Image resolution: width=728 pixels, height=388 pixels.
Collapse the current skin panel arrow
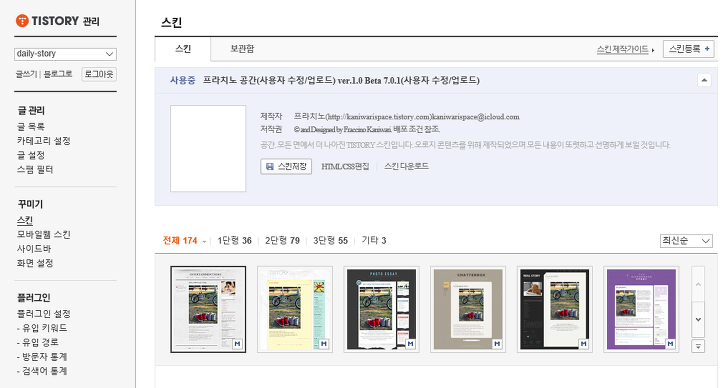(704, 80)
